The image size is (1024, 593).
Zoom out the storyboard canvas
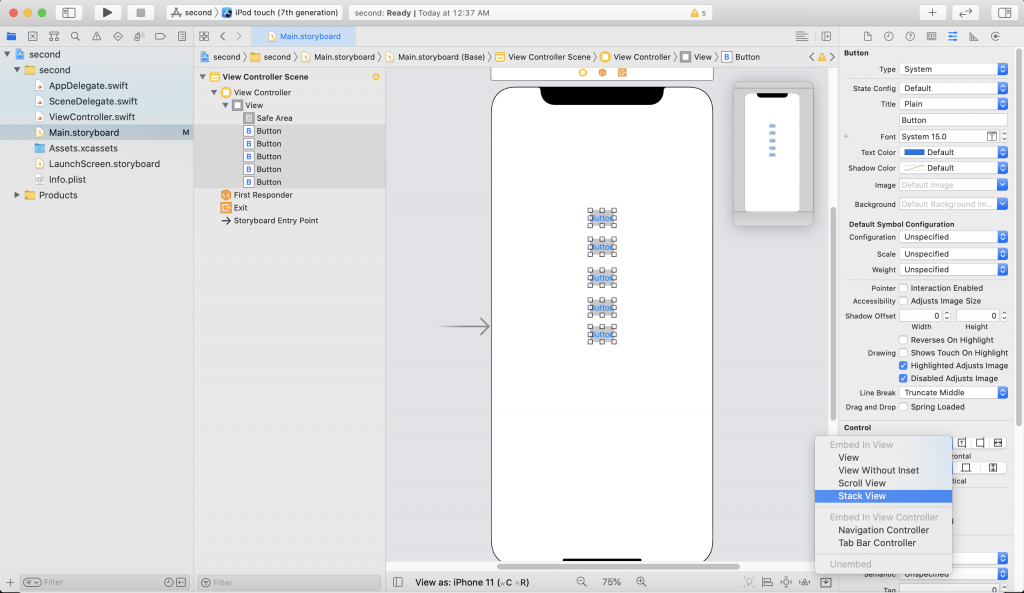pos(581,582)
